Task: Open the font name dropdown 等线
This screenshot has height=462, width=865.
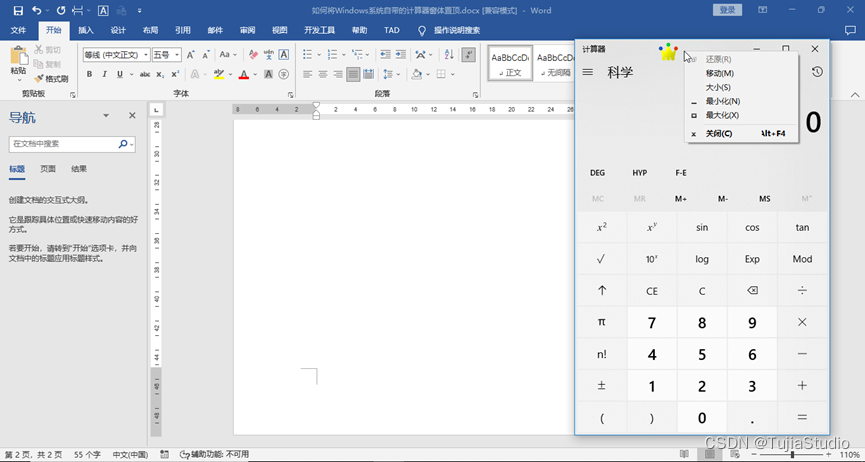Action: point(146,55)
